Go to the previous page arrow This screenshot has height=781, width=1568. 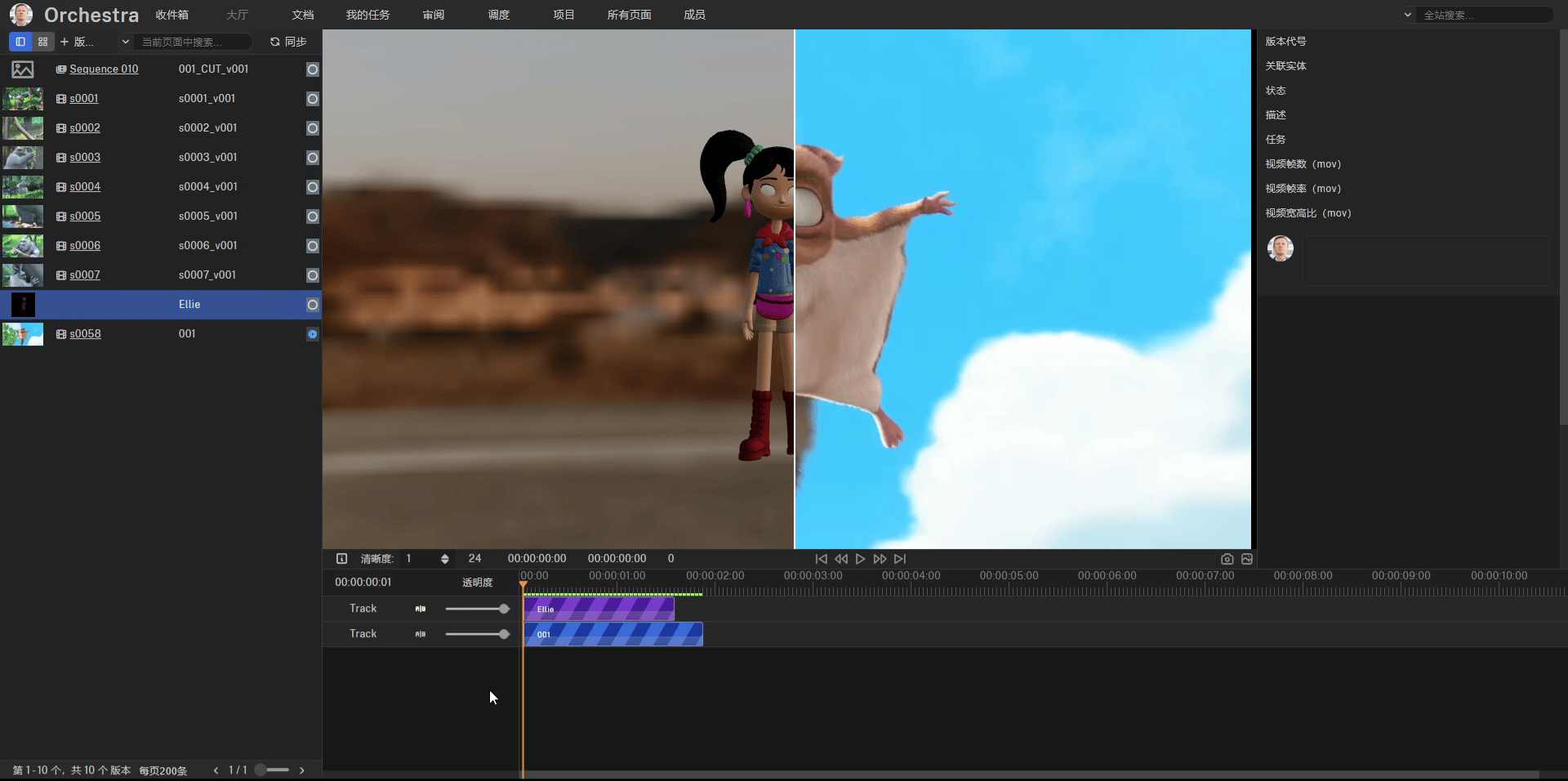coord(216,770)
